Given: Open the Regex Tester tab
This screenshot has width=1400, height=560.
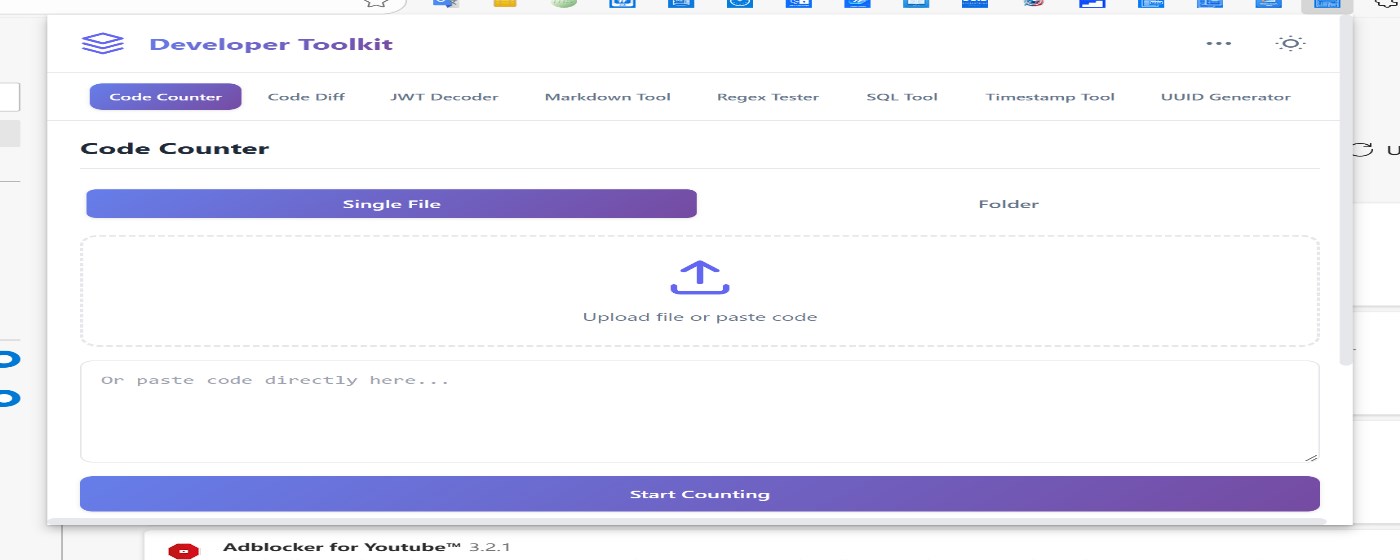Looking at the screenshot, I should pyautogui.click(x=768, y=97).
